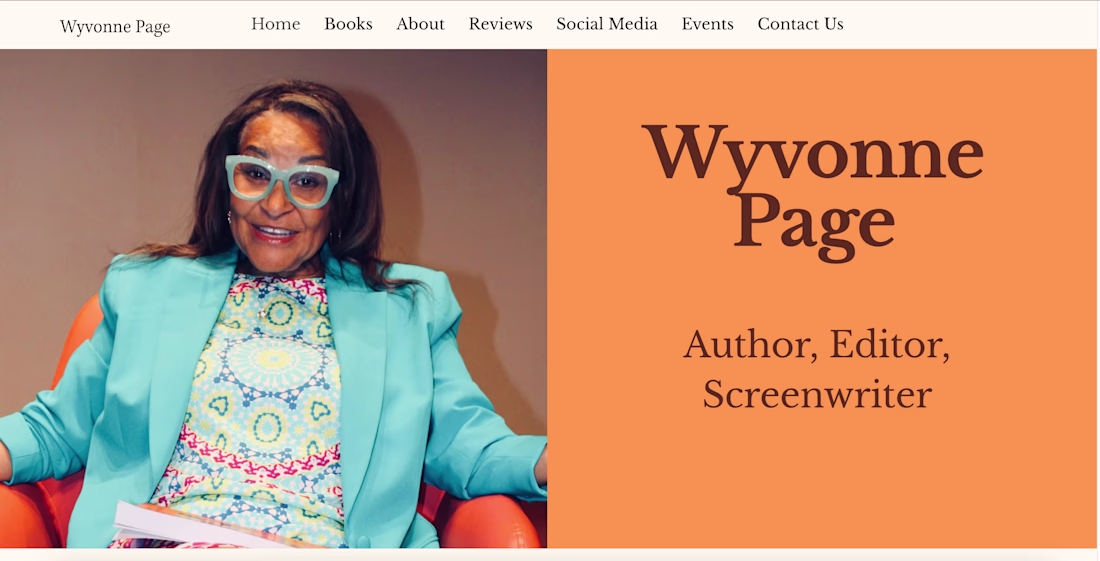Click the Contact Us link

point(800,25)
